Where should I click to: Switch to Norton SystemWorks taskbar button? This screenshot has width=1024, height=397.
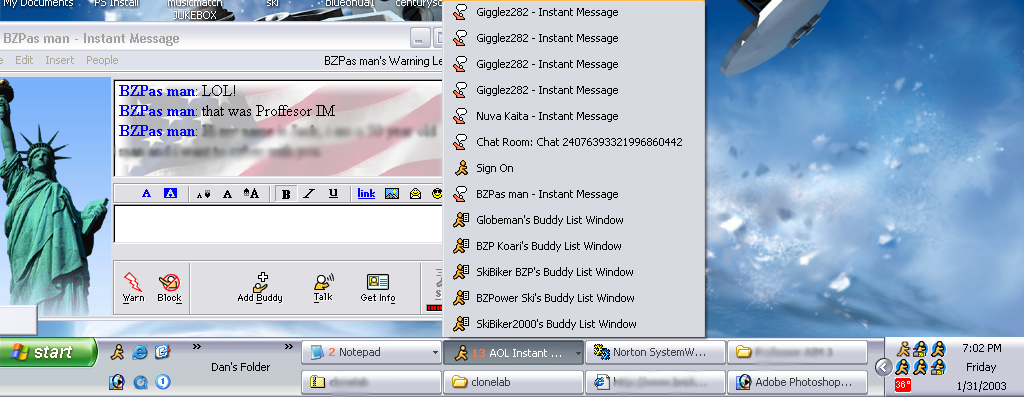[x=655, y=353]
